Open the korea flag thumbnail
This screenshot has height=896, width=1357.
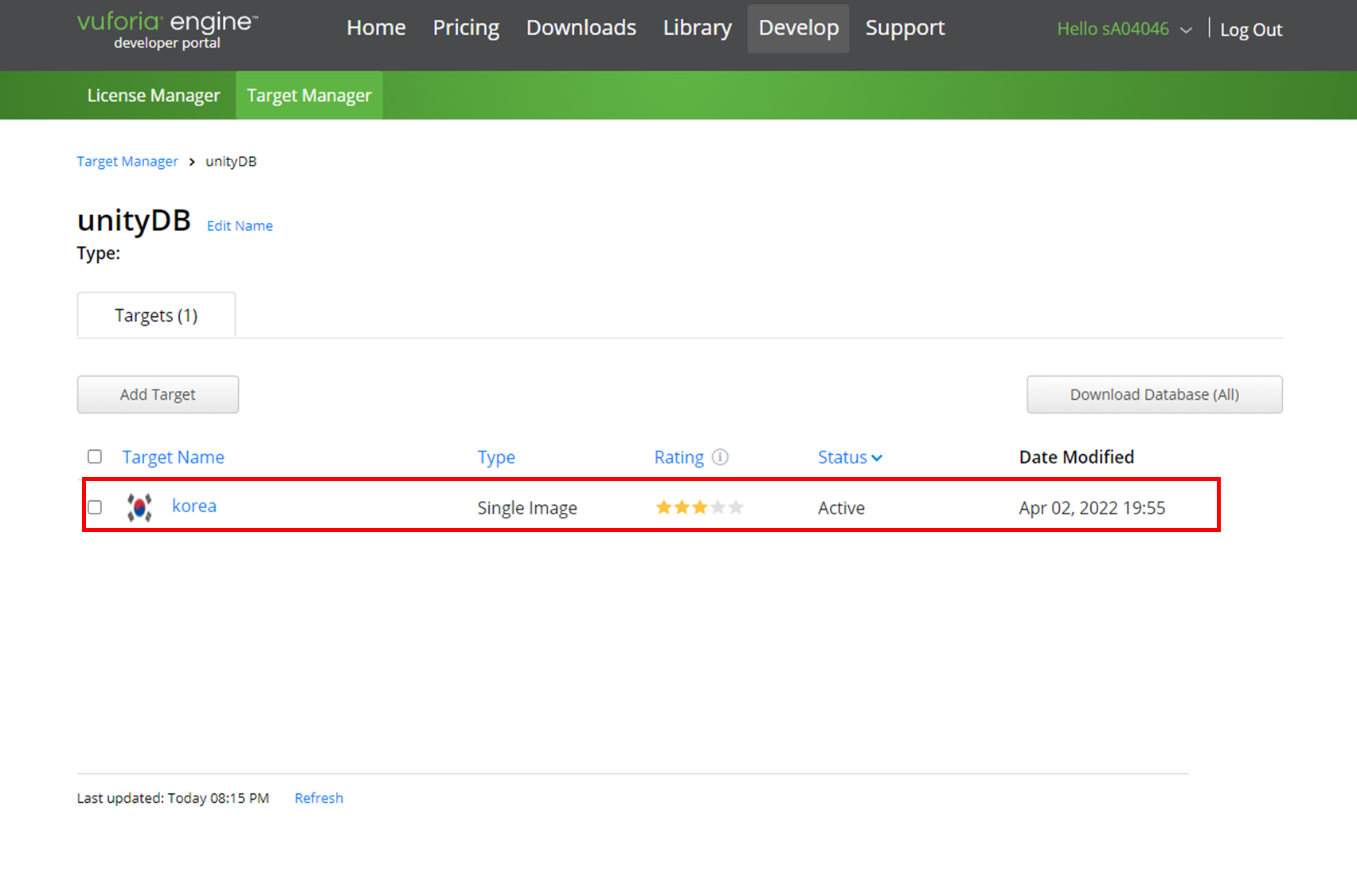[139, 507]
